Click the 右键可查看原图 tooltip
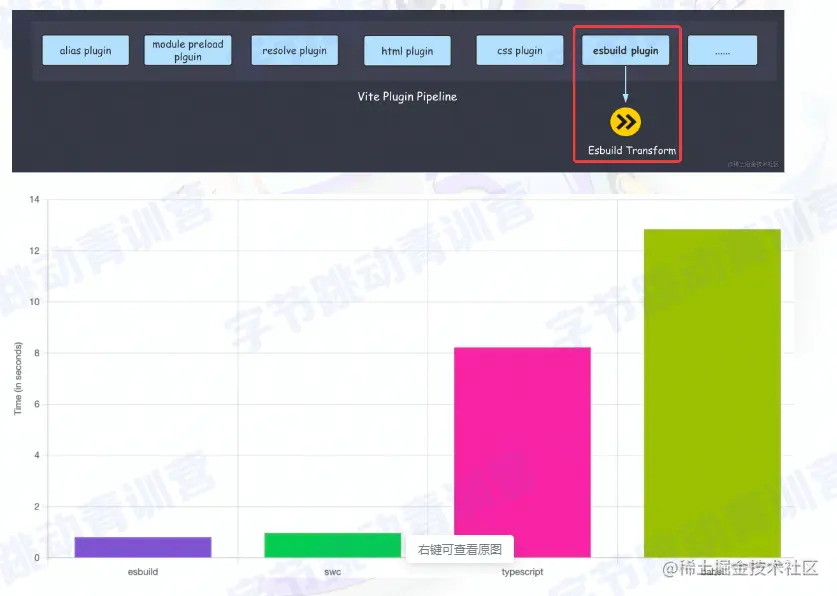Viewport: 837px width, 596px height. tap(460, 550)
